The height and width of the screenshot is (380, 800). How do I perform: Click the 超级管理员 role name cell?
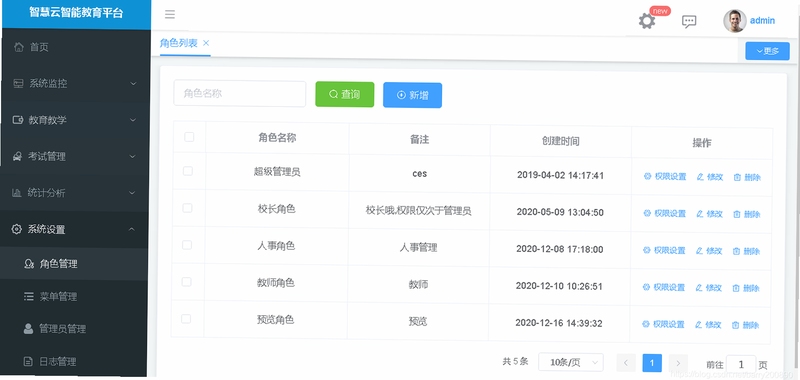(277, 172)
